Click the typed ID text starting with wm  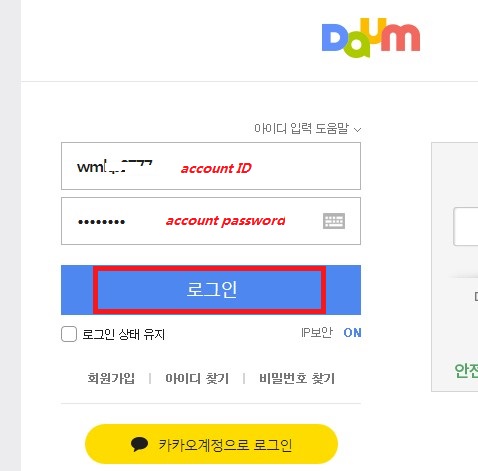(114, 166)
